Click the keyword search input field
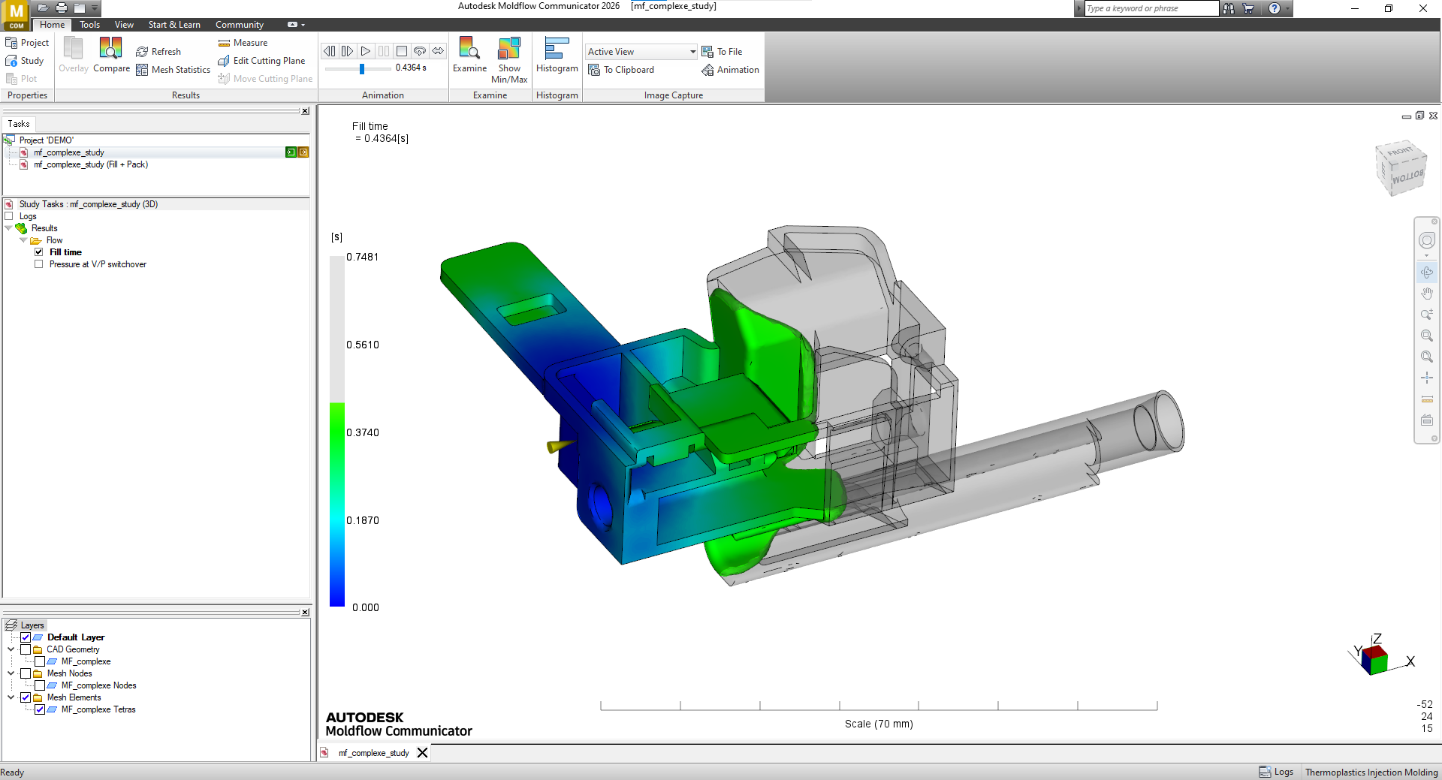 pos(1151,8)
